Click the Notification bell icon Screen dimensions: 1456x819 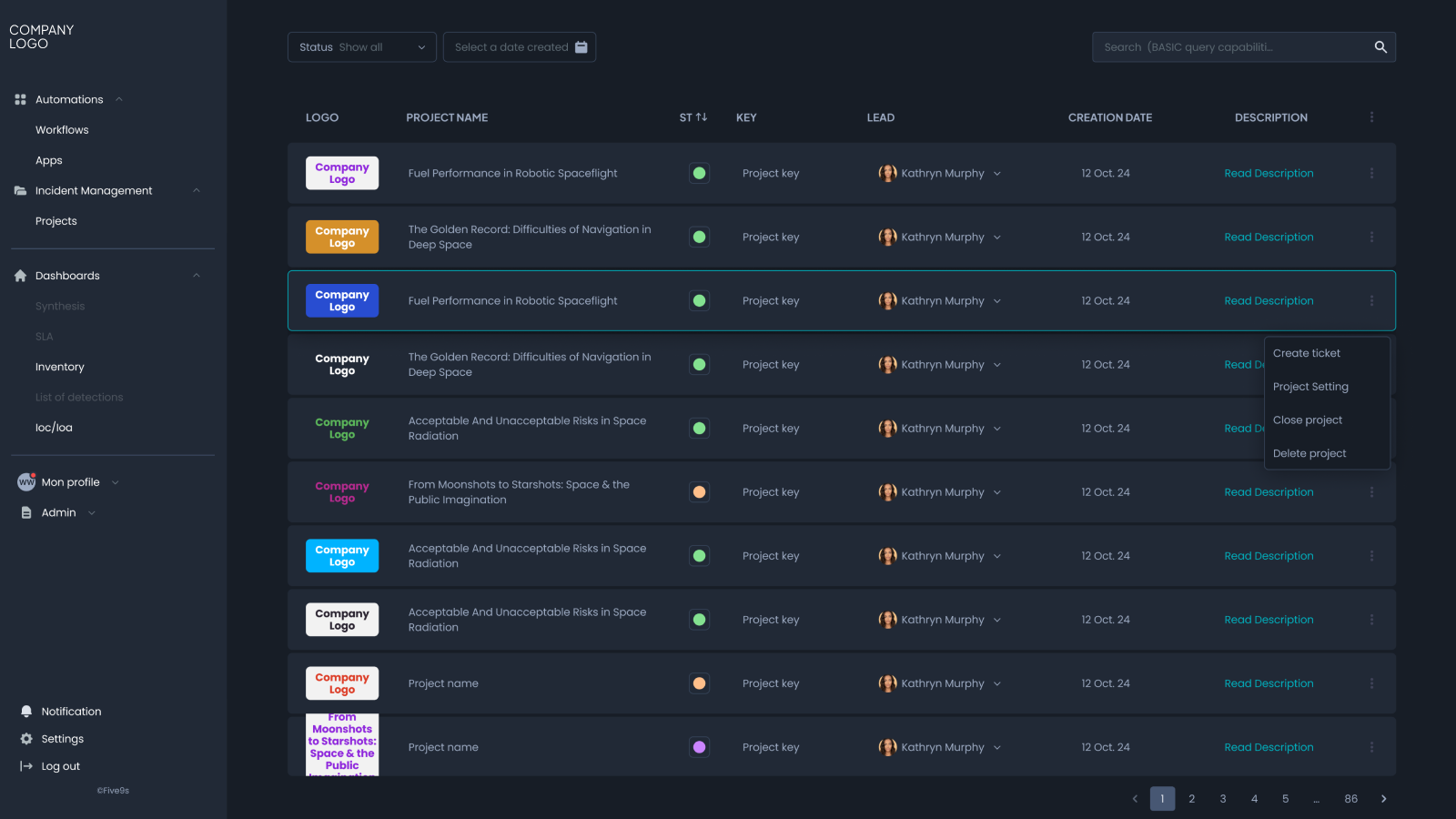pyautogui.click(x=26, y=712)
